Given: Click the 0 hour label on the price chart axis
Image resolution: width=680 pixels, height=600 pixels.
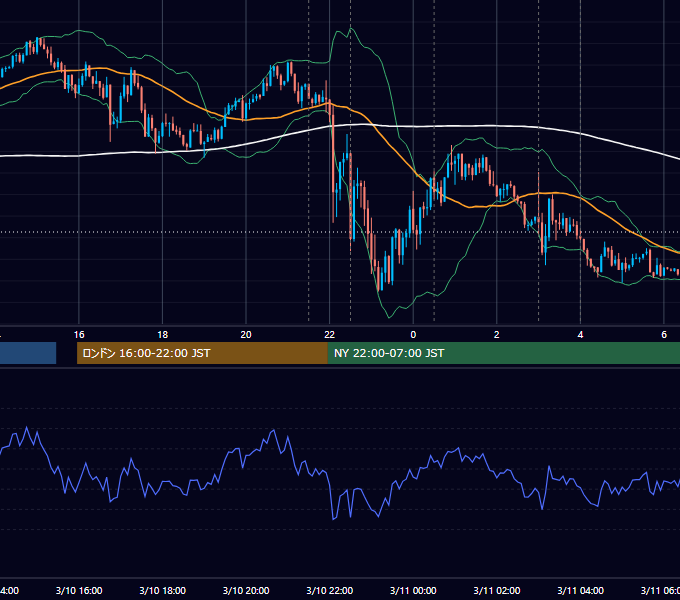Looking at the screenshot, I should [413, 335].
